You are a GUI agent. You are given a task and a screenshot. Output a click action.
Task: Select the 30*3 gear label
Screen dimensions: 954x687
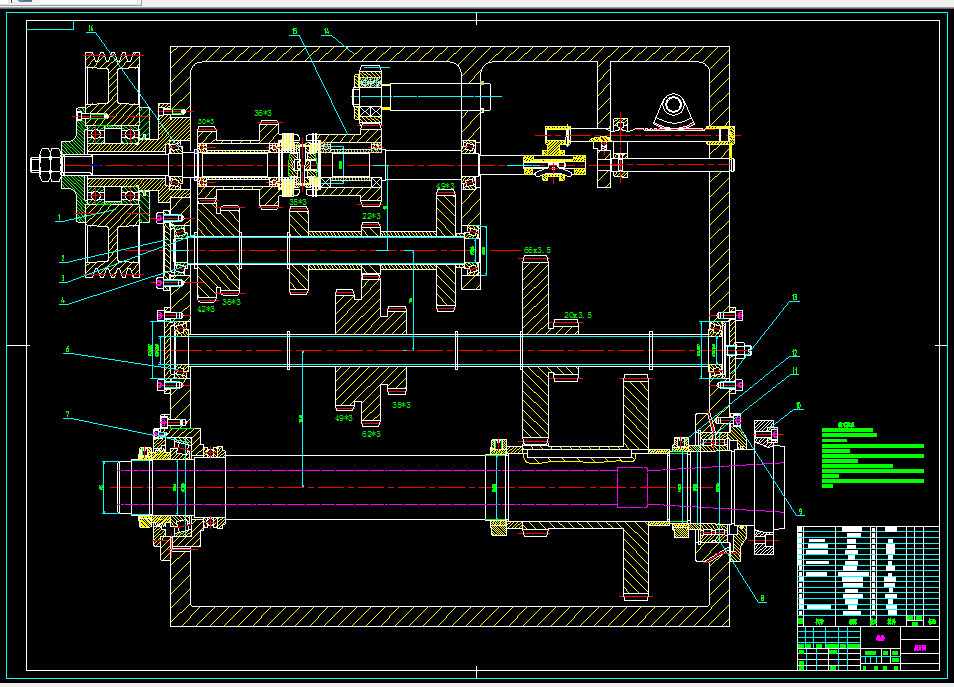206,122
